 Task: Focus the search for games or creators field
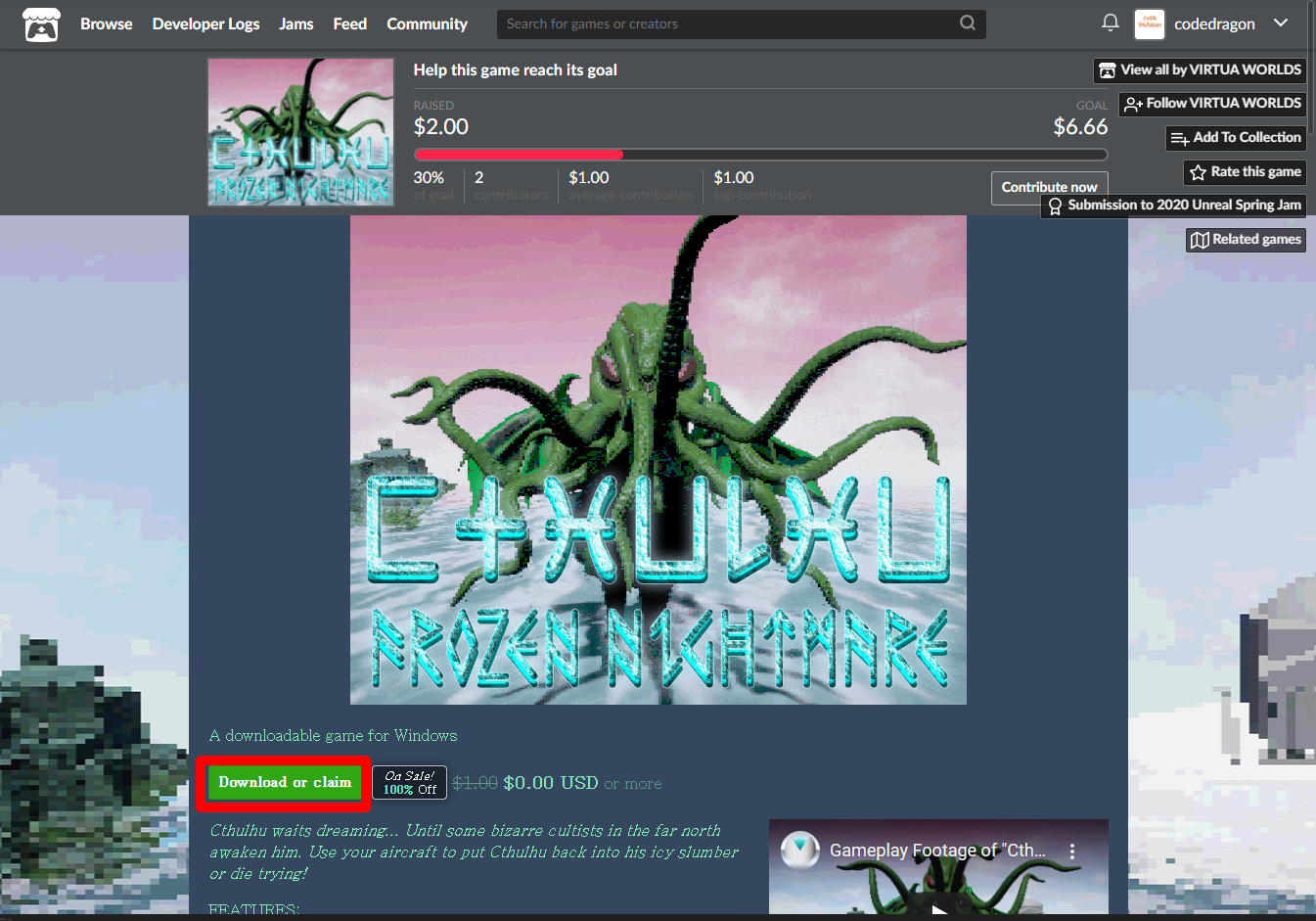pos(742,23)
